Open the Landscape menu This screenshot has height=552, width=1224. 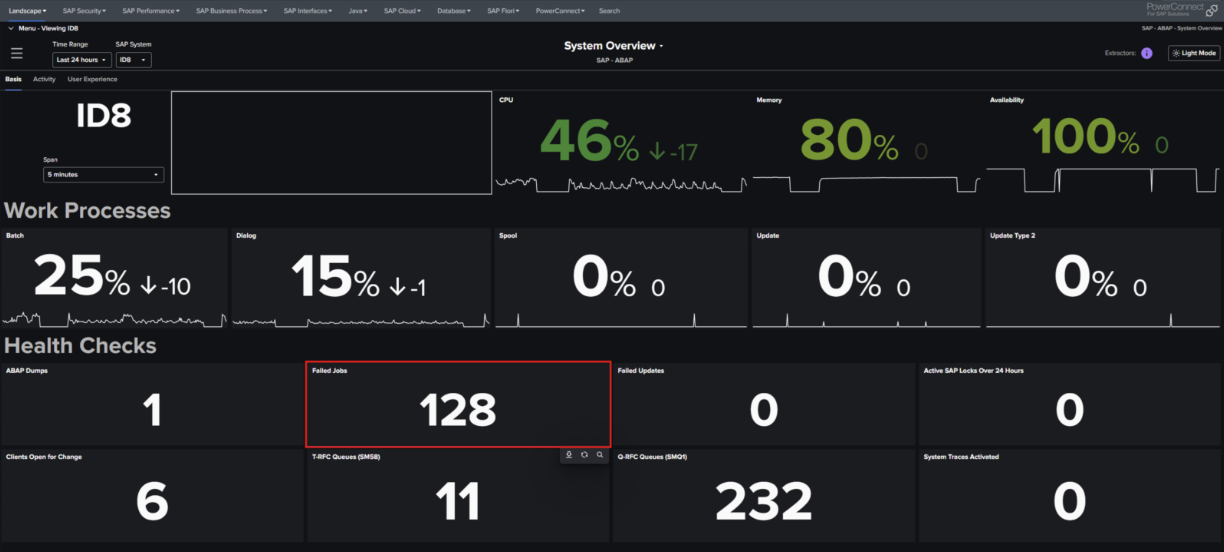pyautogui.click(x=27, y=10)
